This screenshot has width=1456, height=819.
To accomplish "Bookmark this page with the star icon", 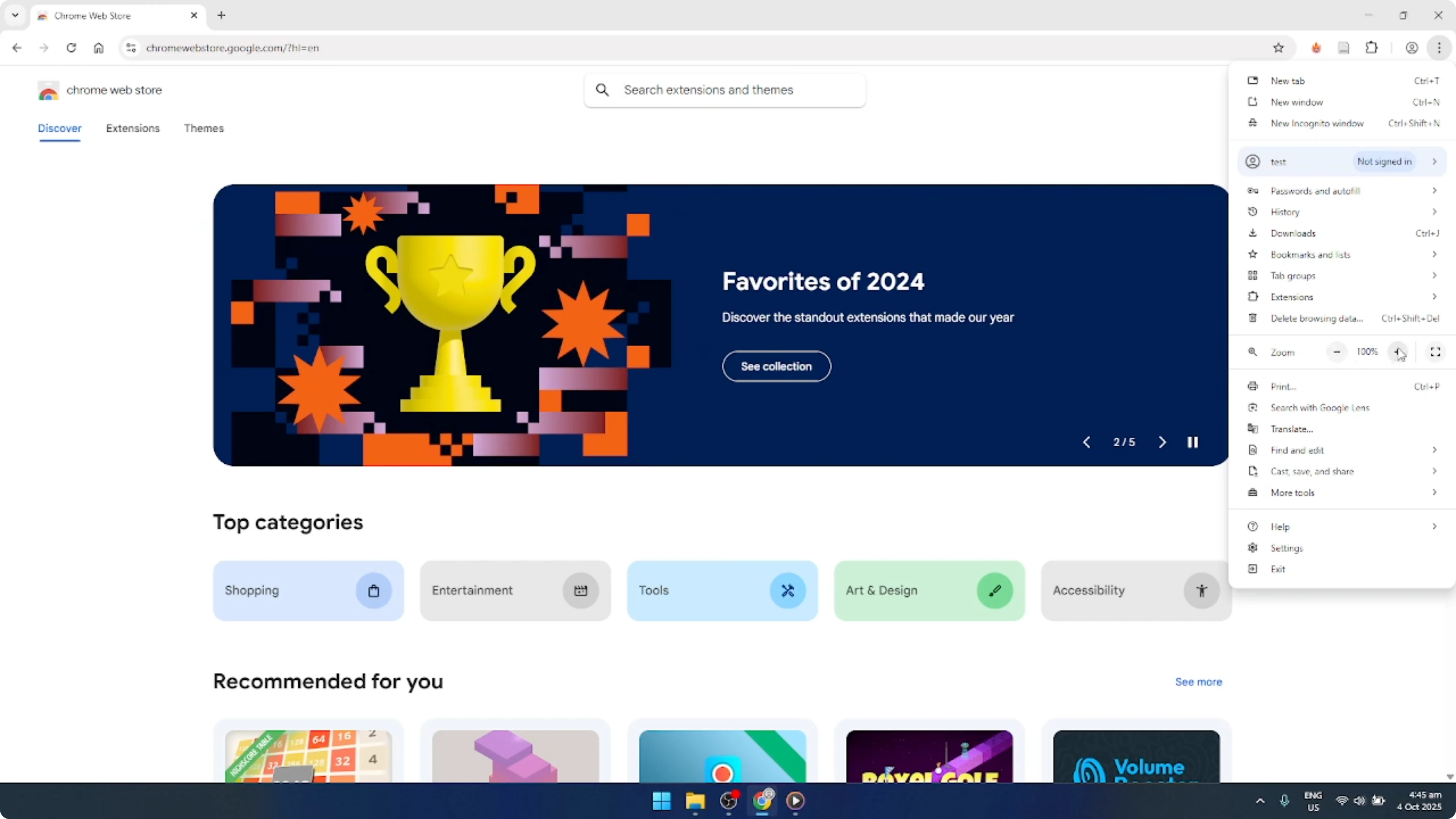I will [1278, 48].
